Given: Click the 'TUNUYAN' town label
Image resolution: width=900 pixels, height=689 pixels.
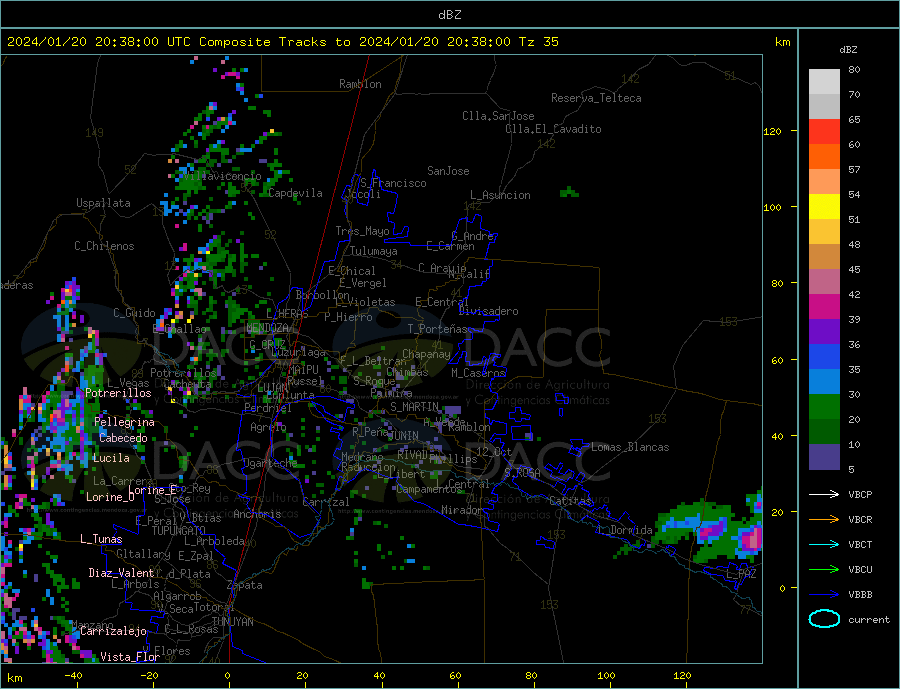Looking at the screenshot, I should coord(232,622).
